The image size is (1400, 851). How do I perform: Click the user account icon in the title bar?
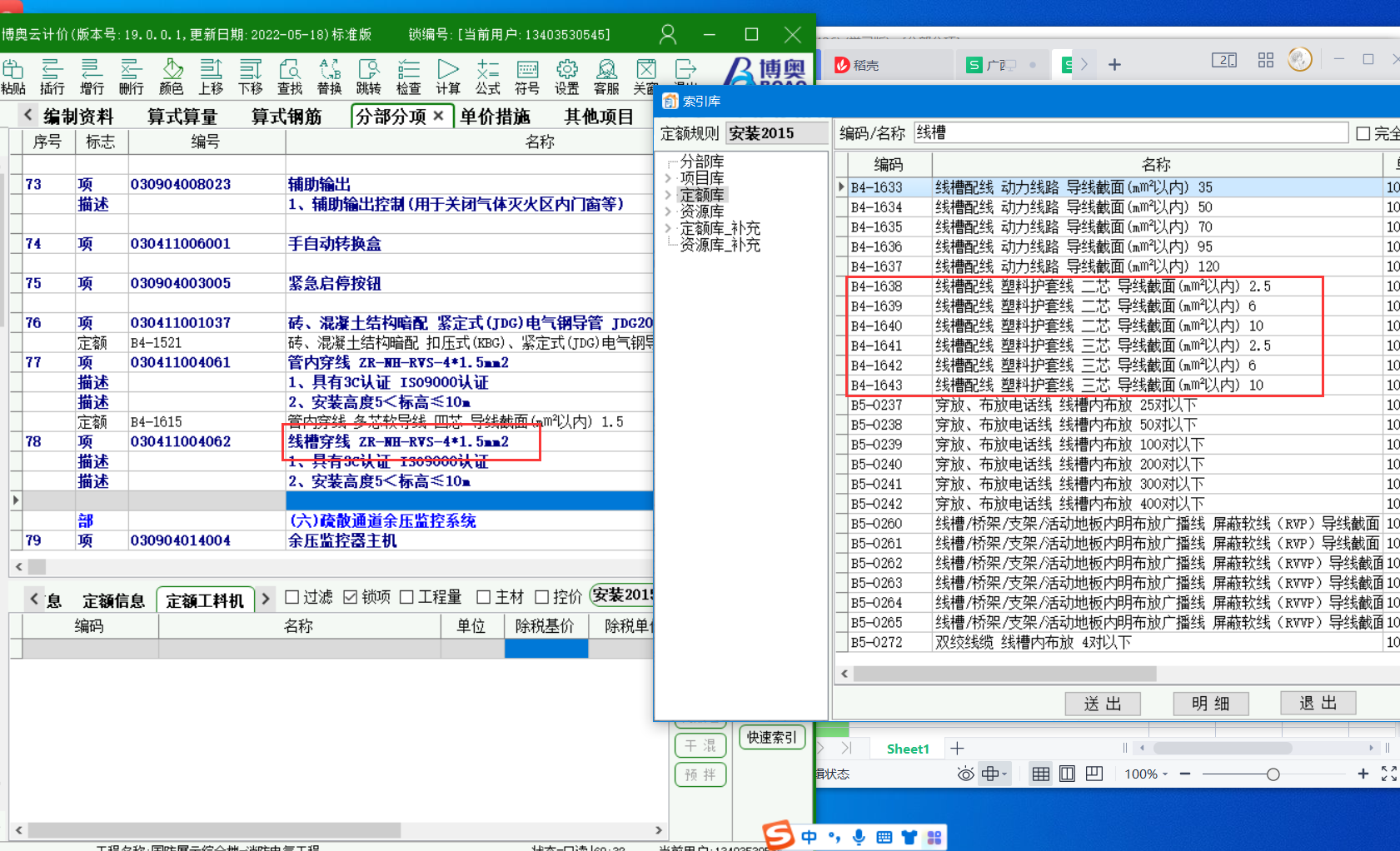tap(667, 34)
